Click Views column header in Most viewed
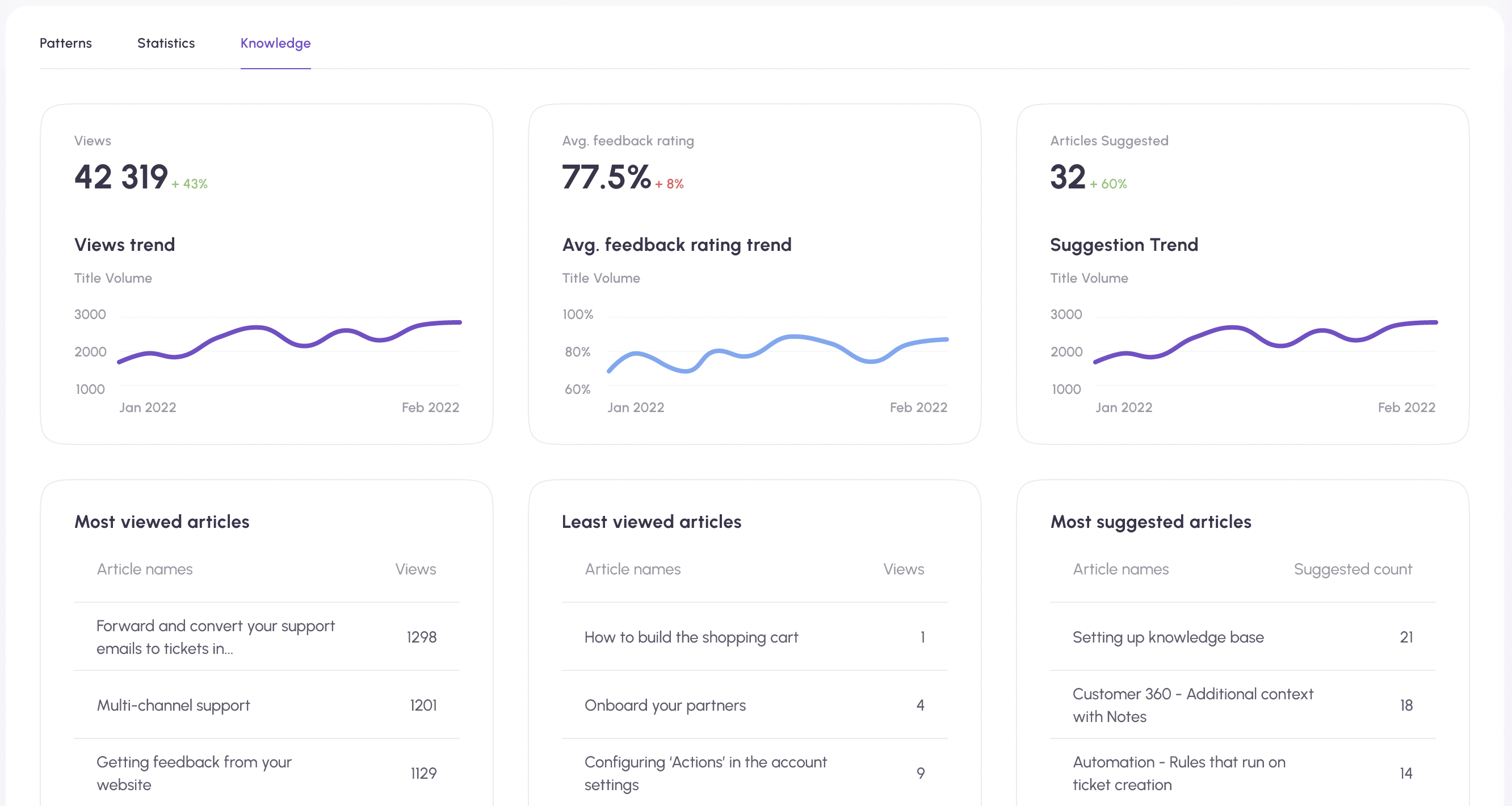 click(415, 569)
